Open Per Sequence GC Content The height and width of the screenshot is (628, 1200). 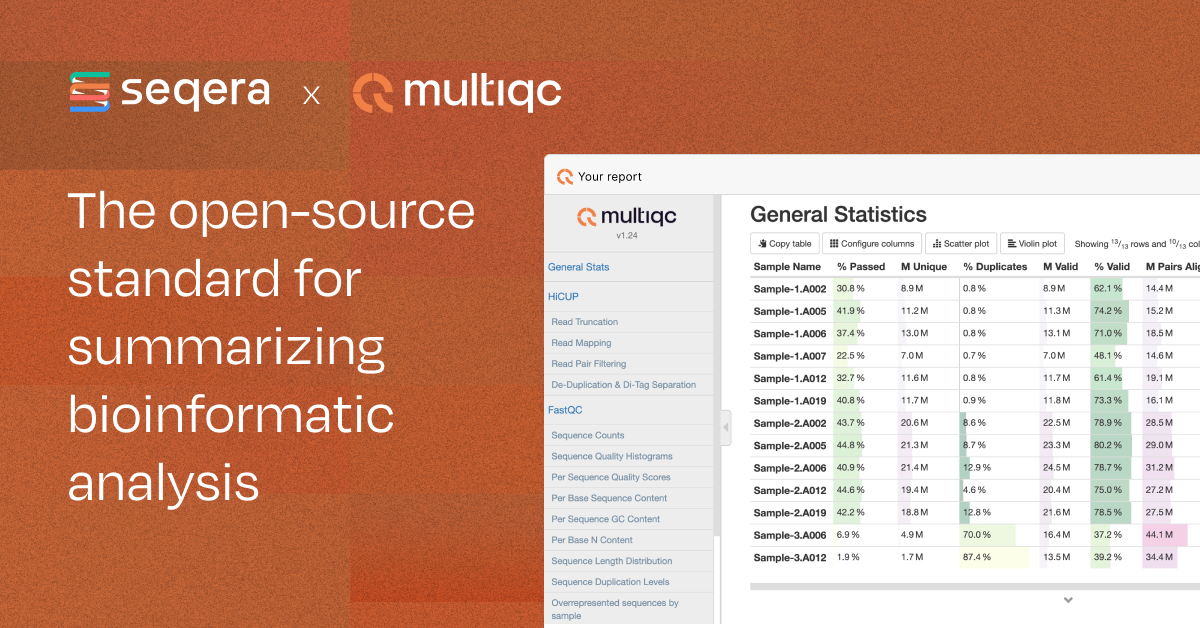[x=606, y=519]
